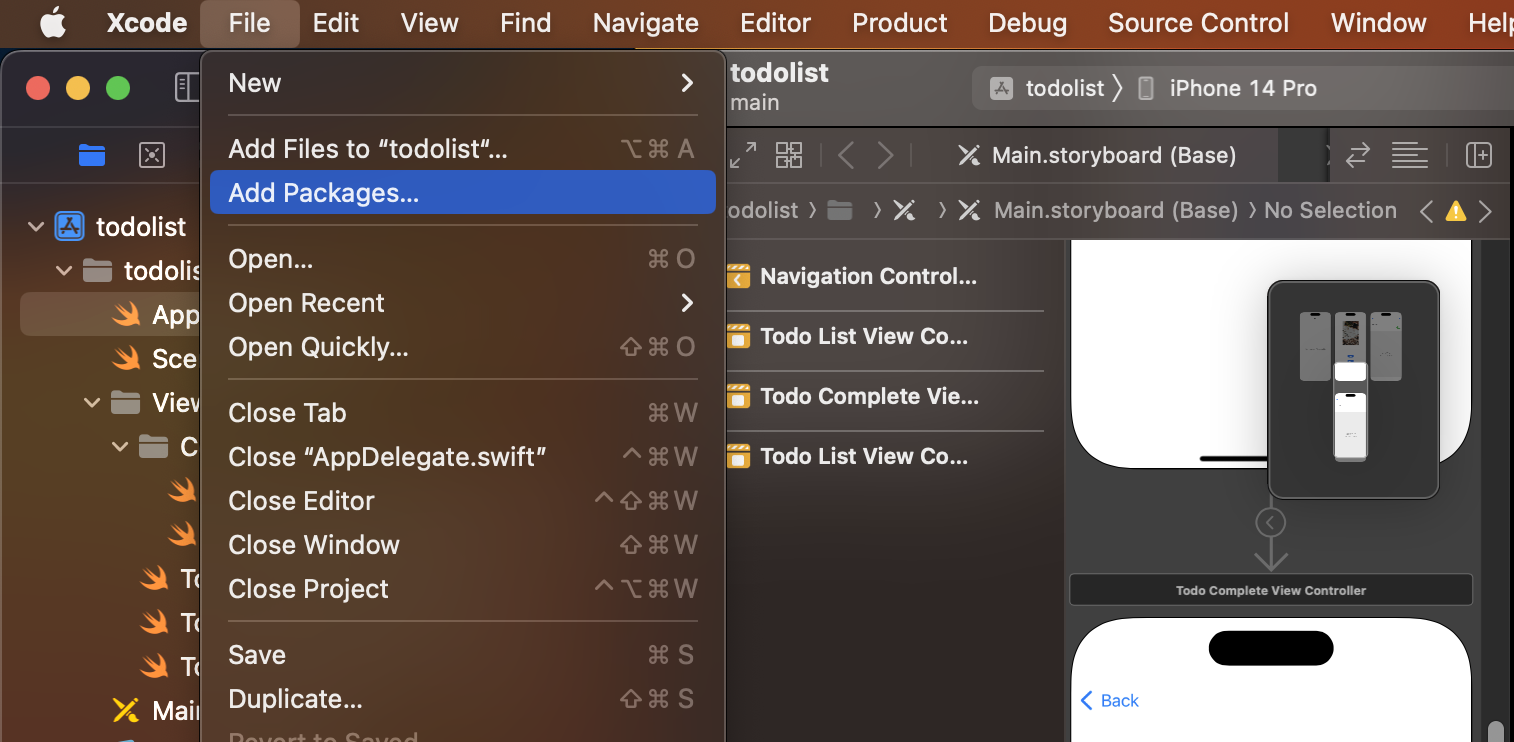Viewport: 1514px width, 742px height.
Task: Open the Debug menu
Action: click(1028, 23)
